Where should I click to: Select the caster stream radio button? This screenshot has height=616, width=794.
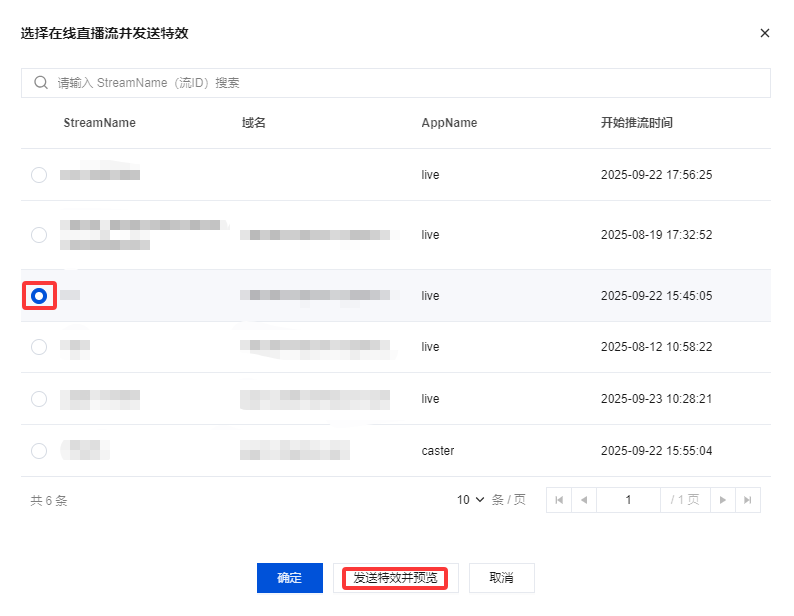[x=39, y=451]
